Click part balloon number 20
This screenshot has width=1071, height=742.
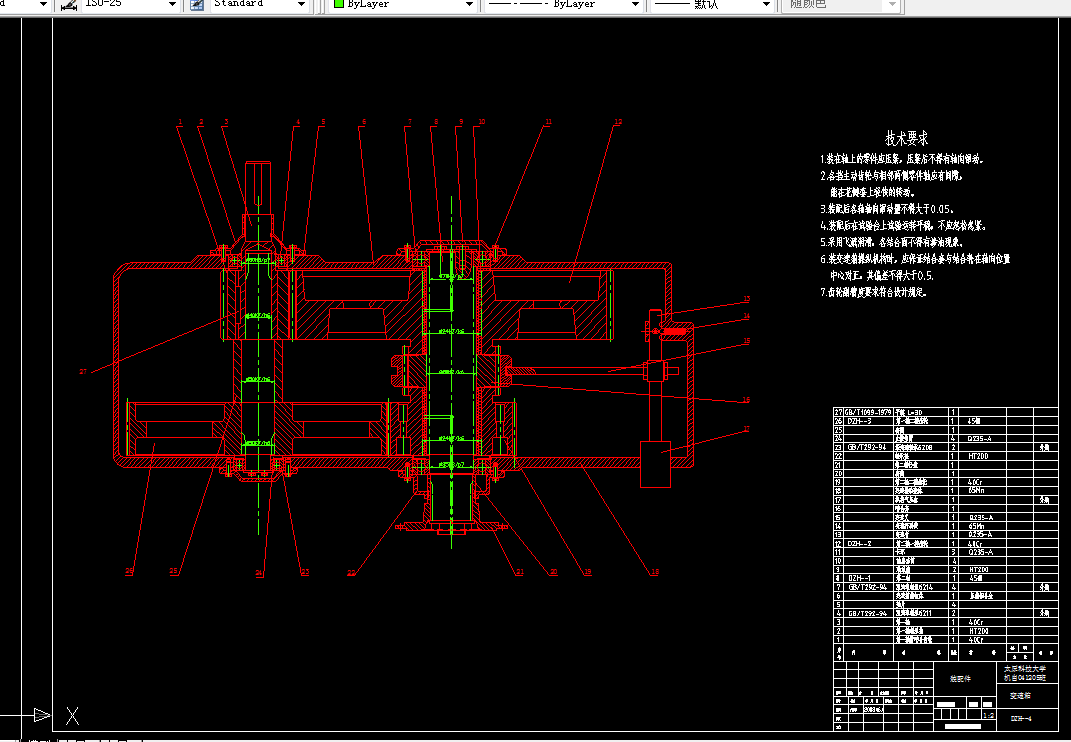tap(553, 572)
